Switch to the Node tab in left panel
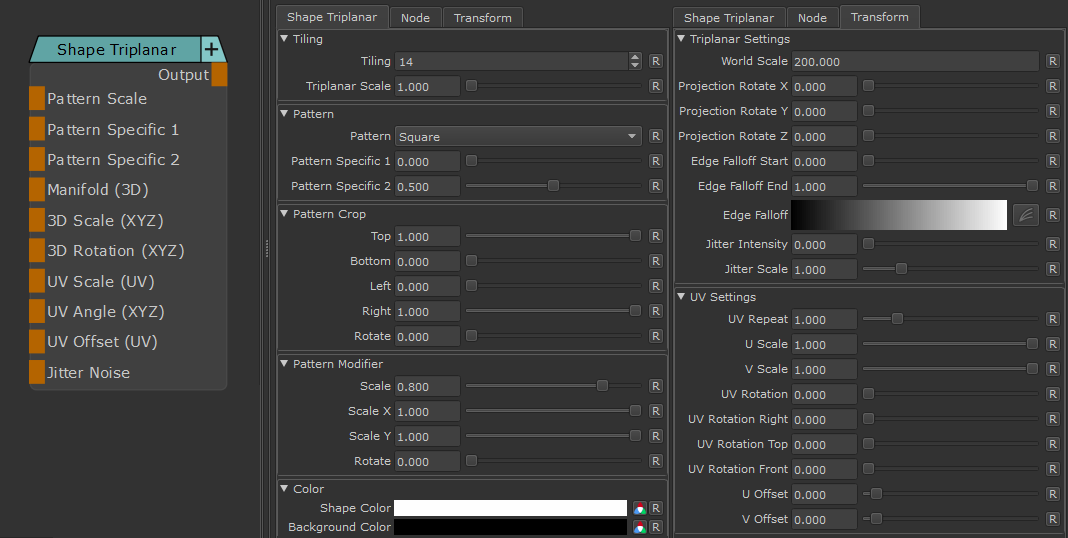The height and width of the screenshot is (538, 1068). (415, 18)
